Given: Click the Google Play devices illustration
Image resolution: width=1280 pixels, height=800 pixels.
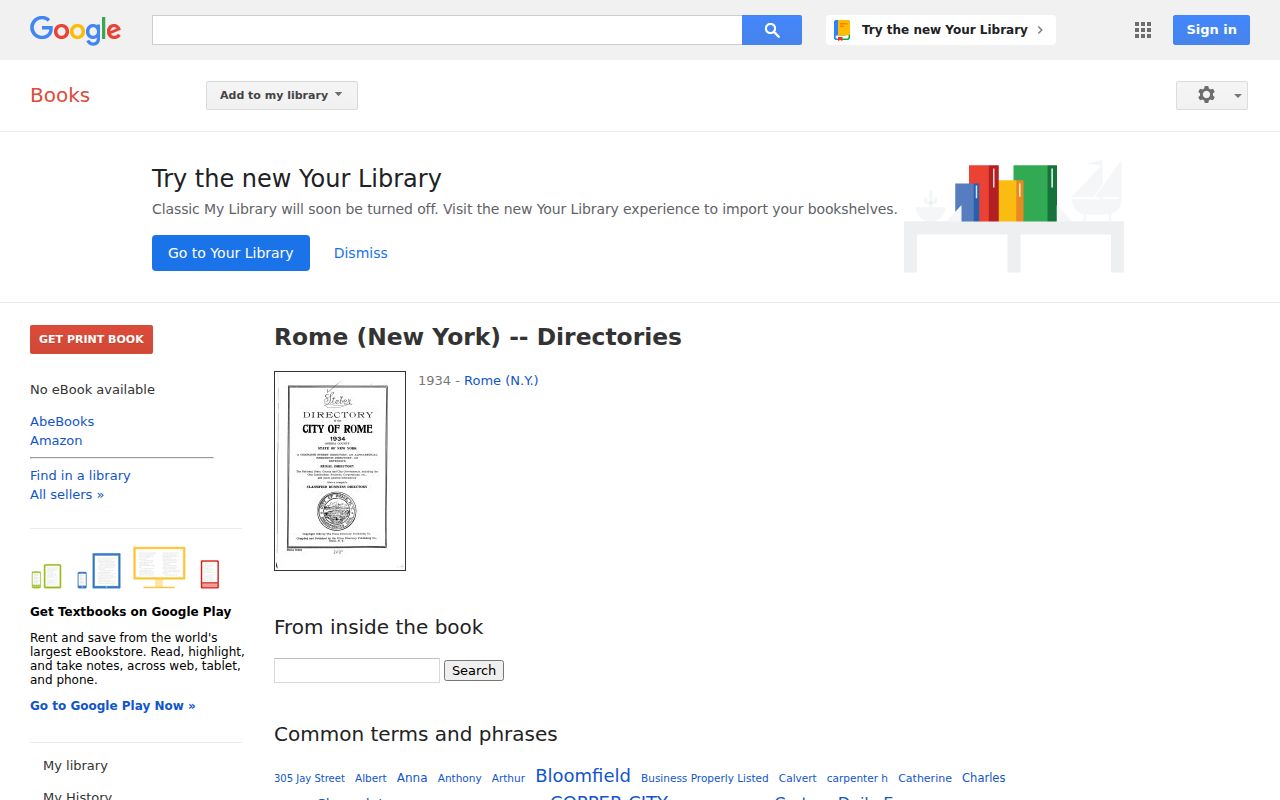Looking at the screenshot, I should (x=125, y=568).
